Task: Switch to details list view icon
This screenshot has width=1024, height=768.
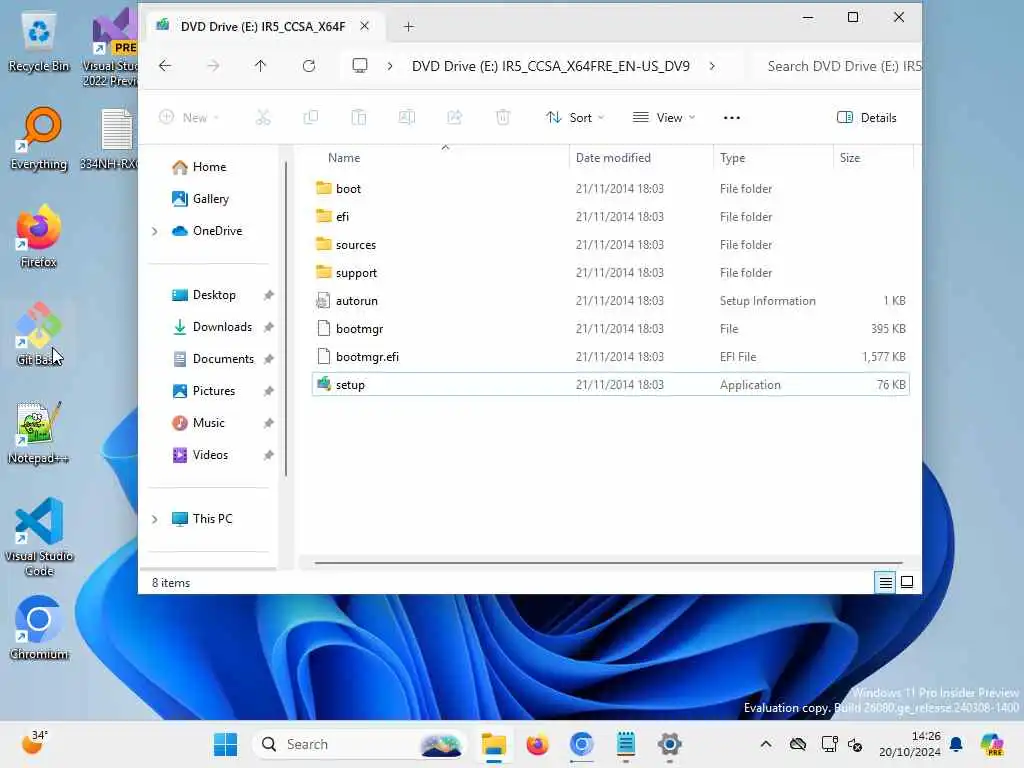Action: [886, 582]
